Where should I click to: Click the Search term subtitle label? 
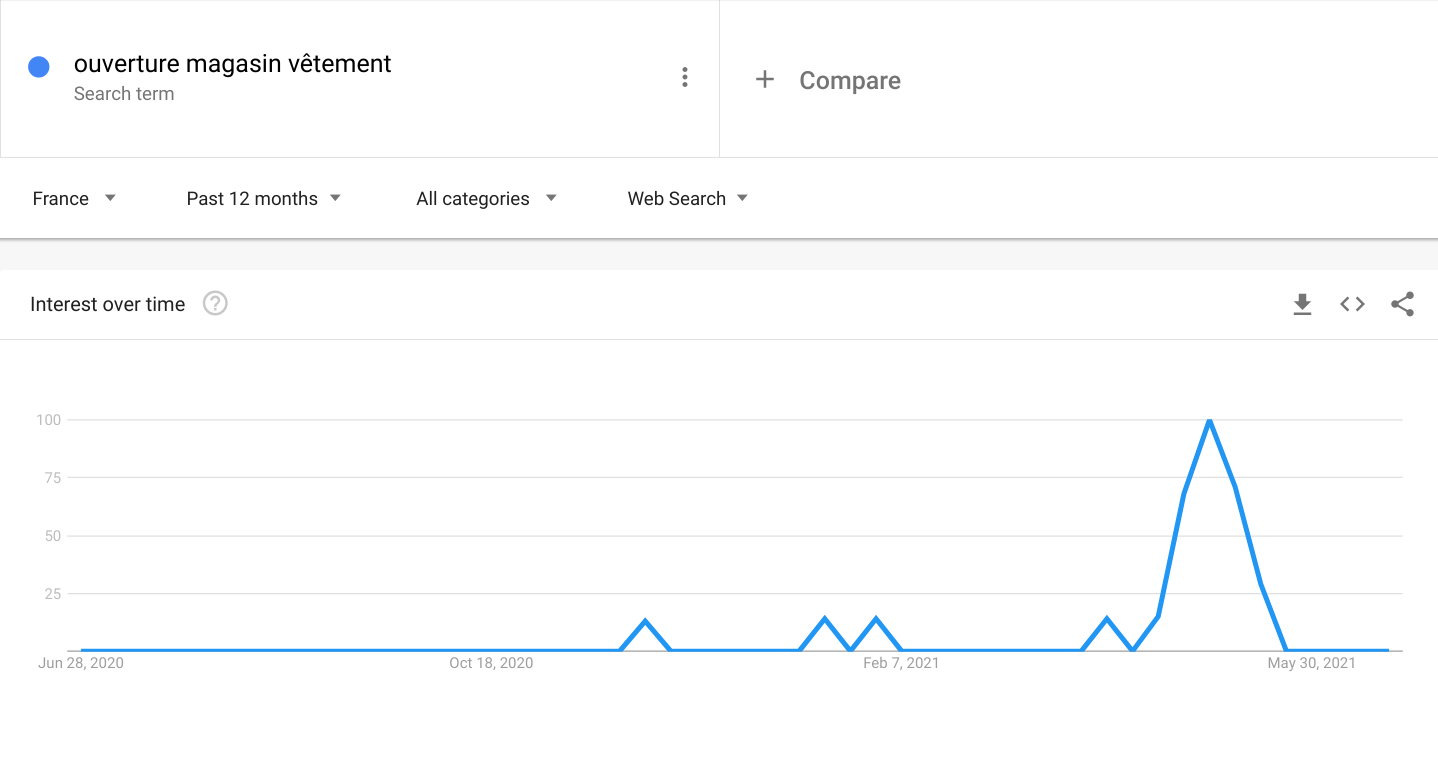point(124,94)
